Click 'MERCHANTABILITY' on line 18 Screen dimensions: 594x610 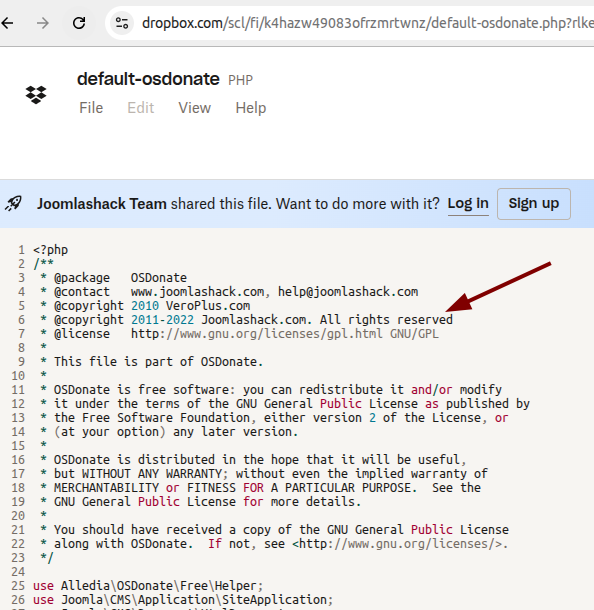107,488
